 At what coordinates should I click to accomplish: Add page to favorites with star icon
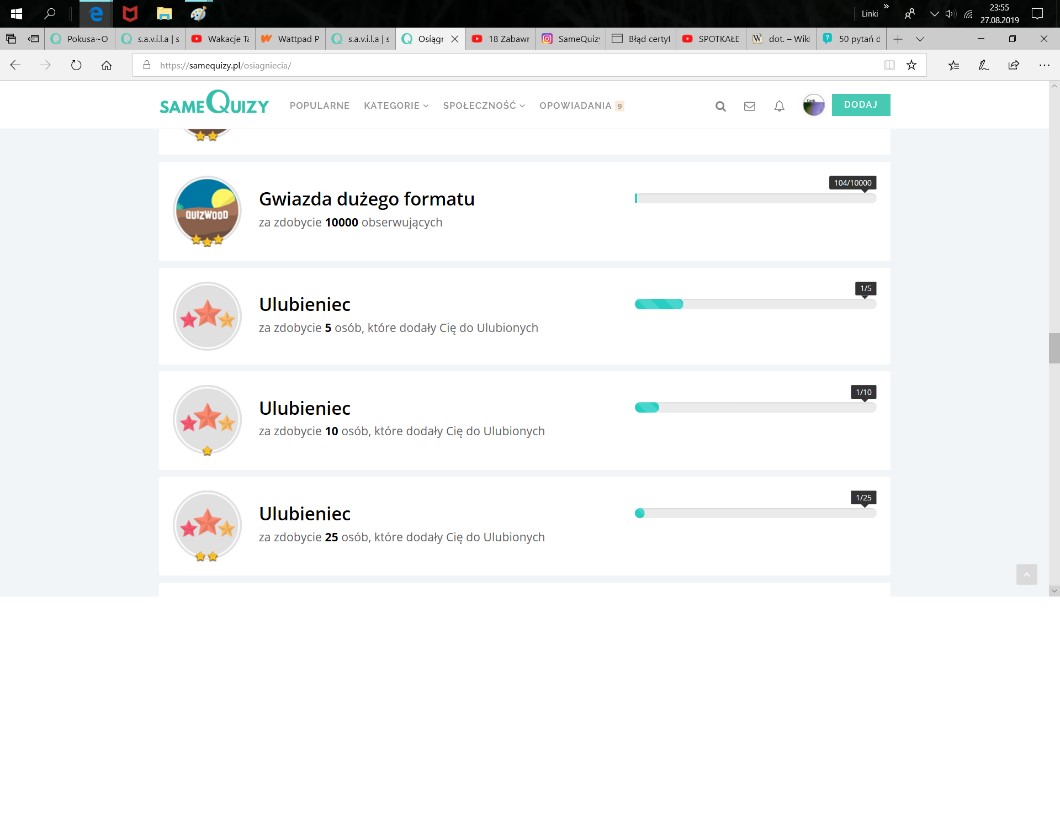(911, 65)
